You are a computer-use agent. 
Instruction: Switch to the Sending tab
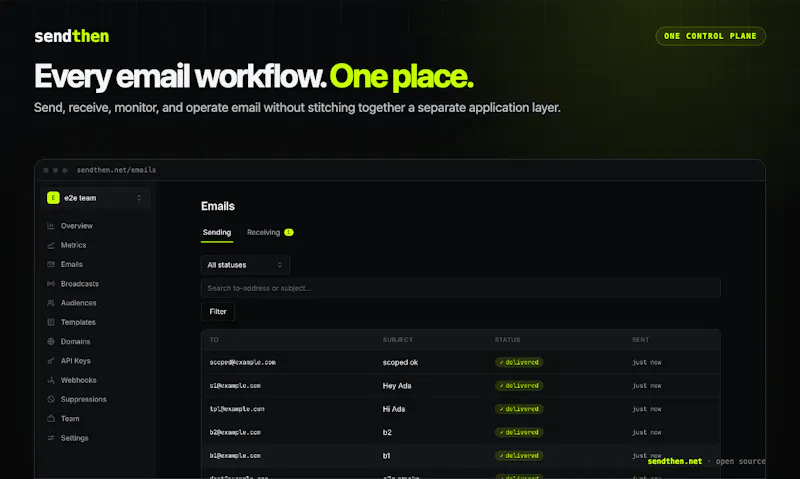point(217,232)
